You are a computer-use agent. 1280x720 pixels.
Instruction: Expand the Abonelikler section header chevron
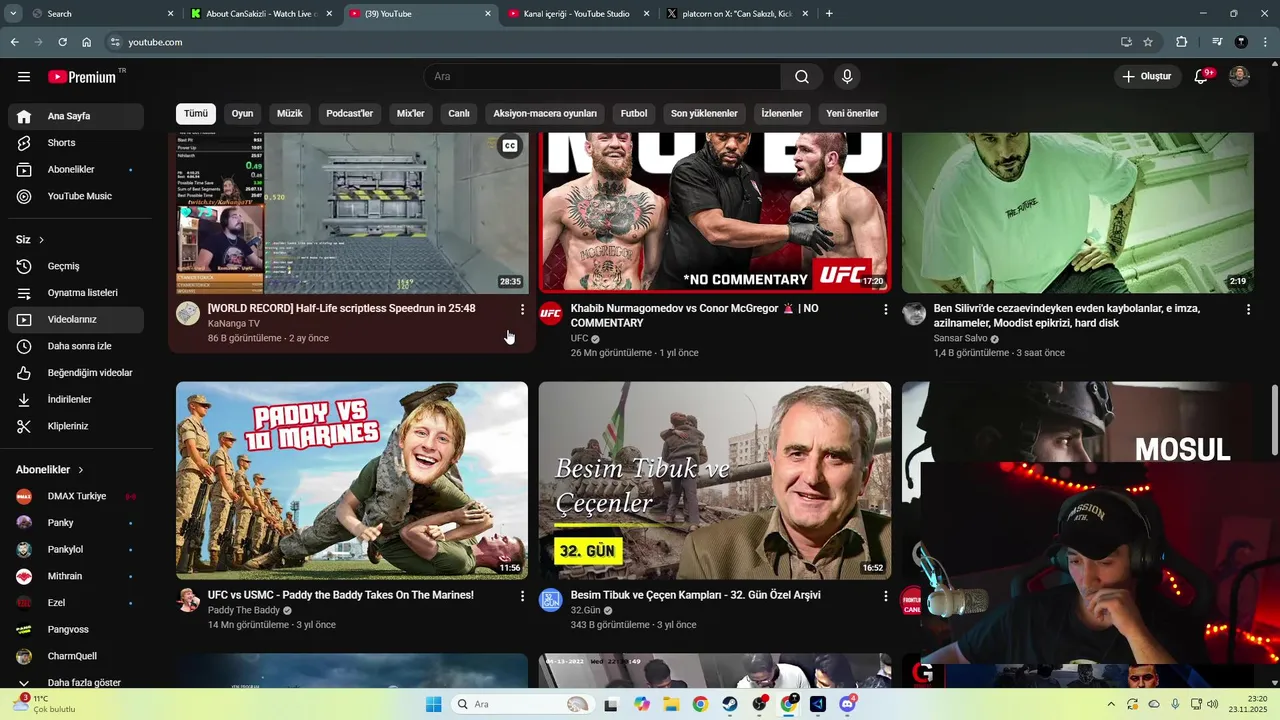coord(81,470)
